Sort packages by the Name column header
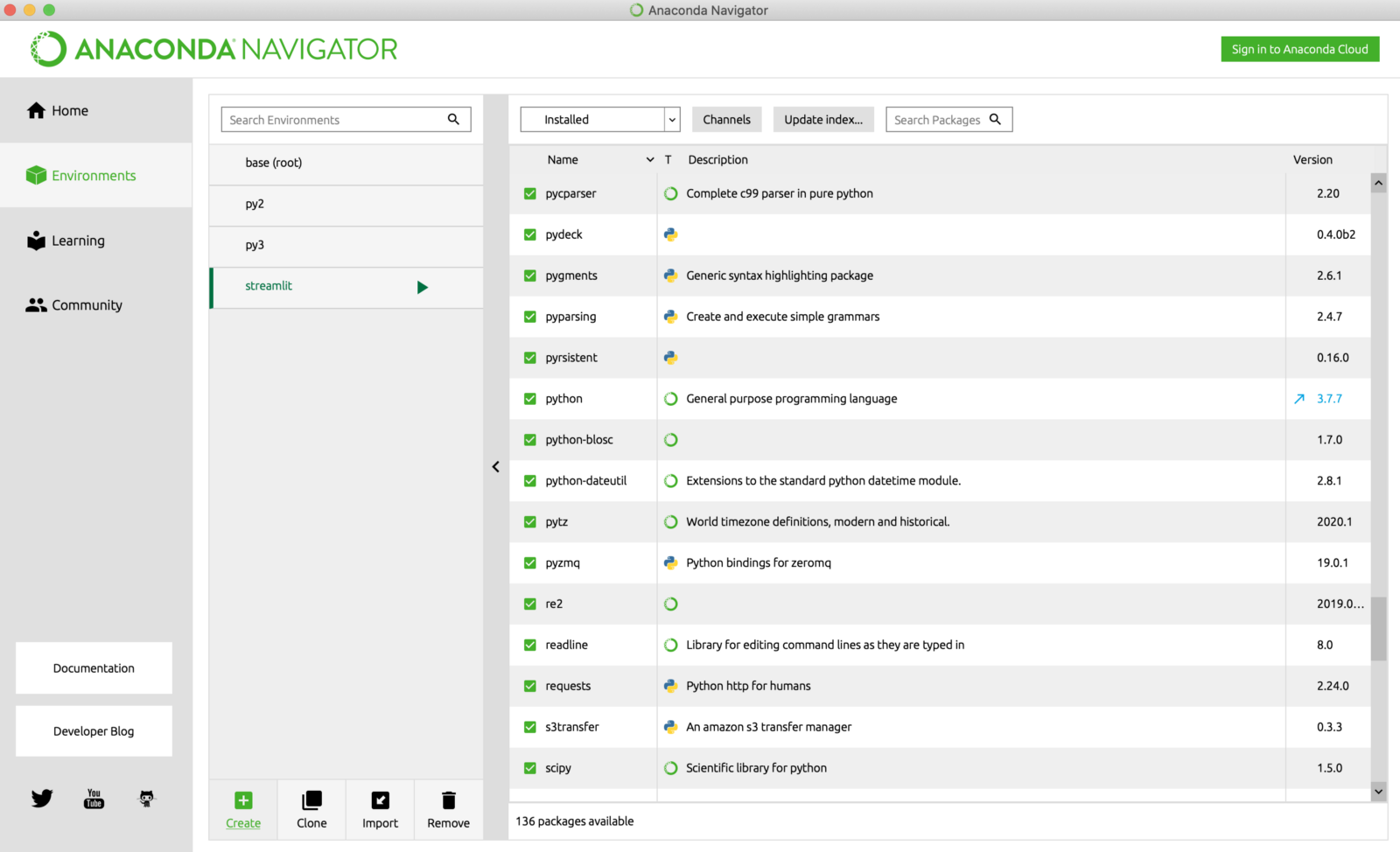Image resolution: width=1400 pixels, height=852 pixels. tap(563, 160)
